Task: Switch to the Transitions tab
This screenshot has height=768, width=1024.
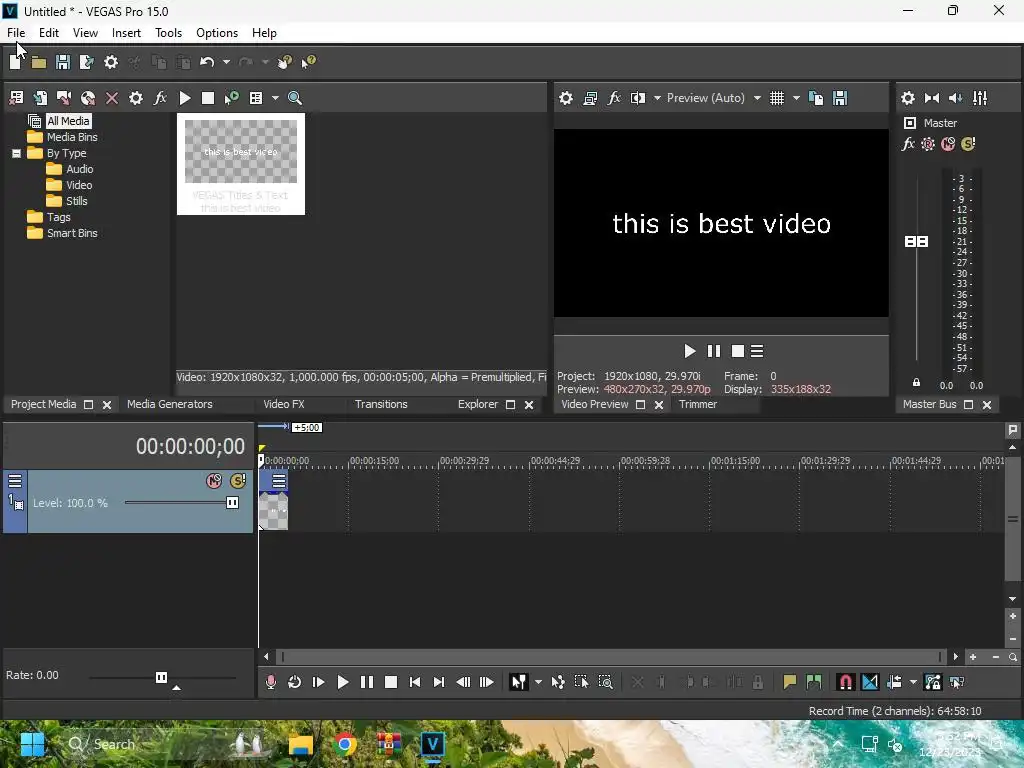Action: 381,404
